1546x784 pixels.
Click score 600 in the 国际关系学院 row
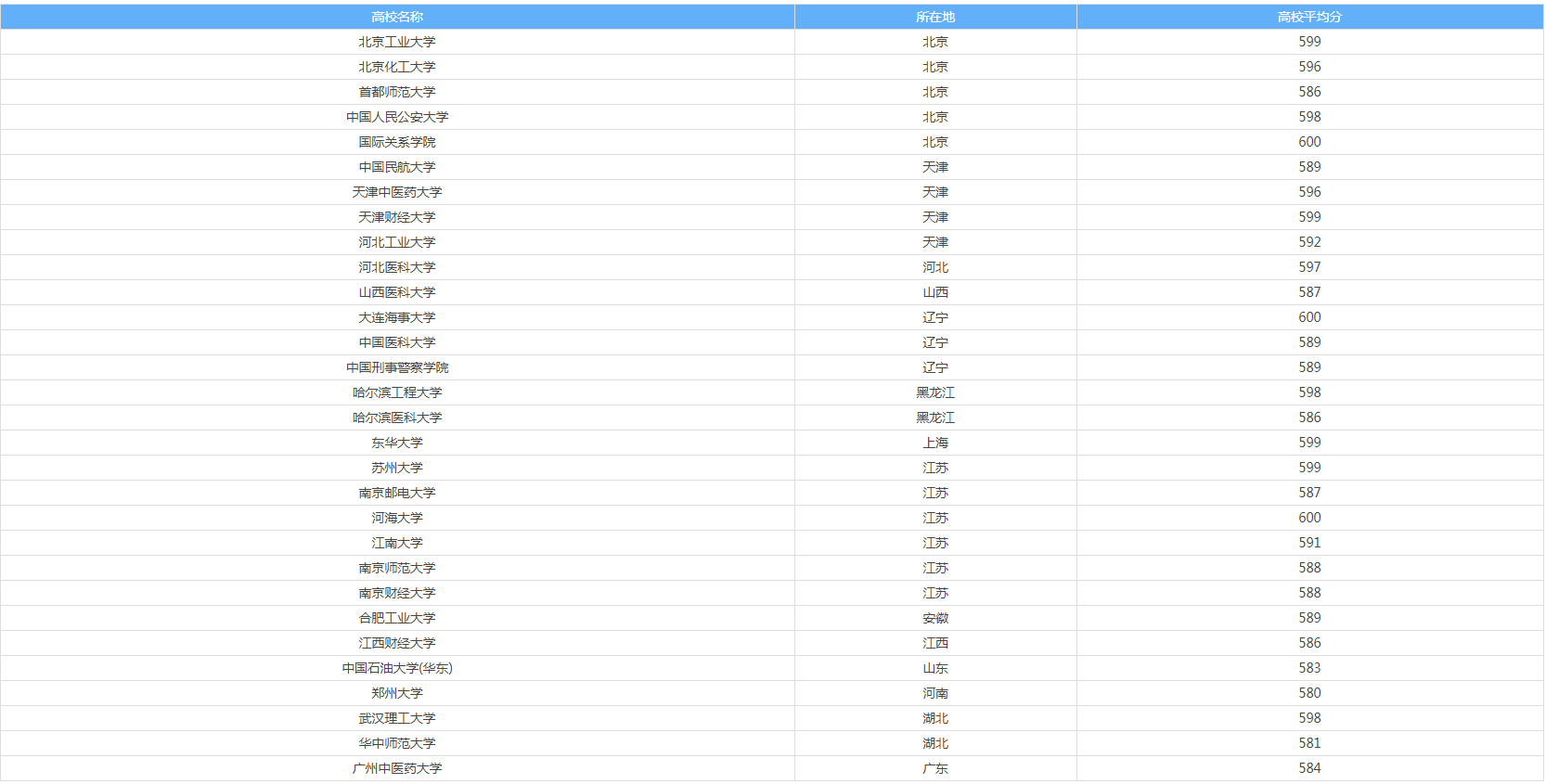click(1309, 142)
